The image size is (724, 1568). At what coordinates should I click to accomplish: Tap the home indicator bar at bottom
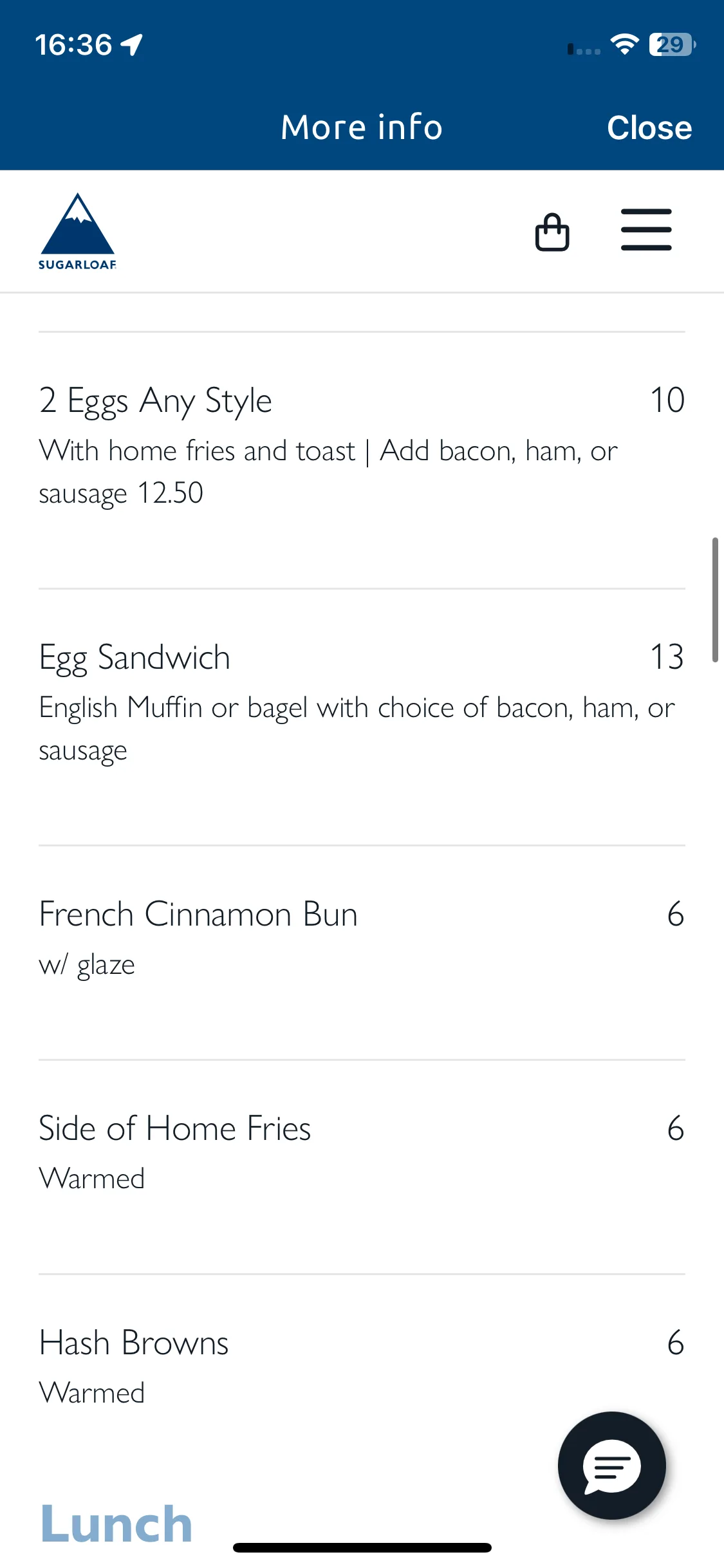point(362,1547)
